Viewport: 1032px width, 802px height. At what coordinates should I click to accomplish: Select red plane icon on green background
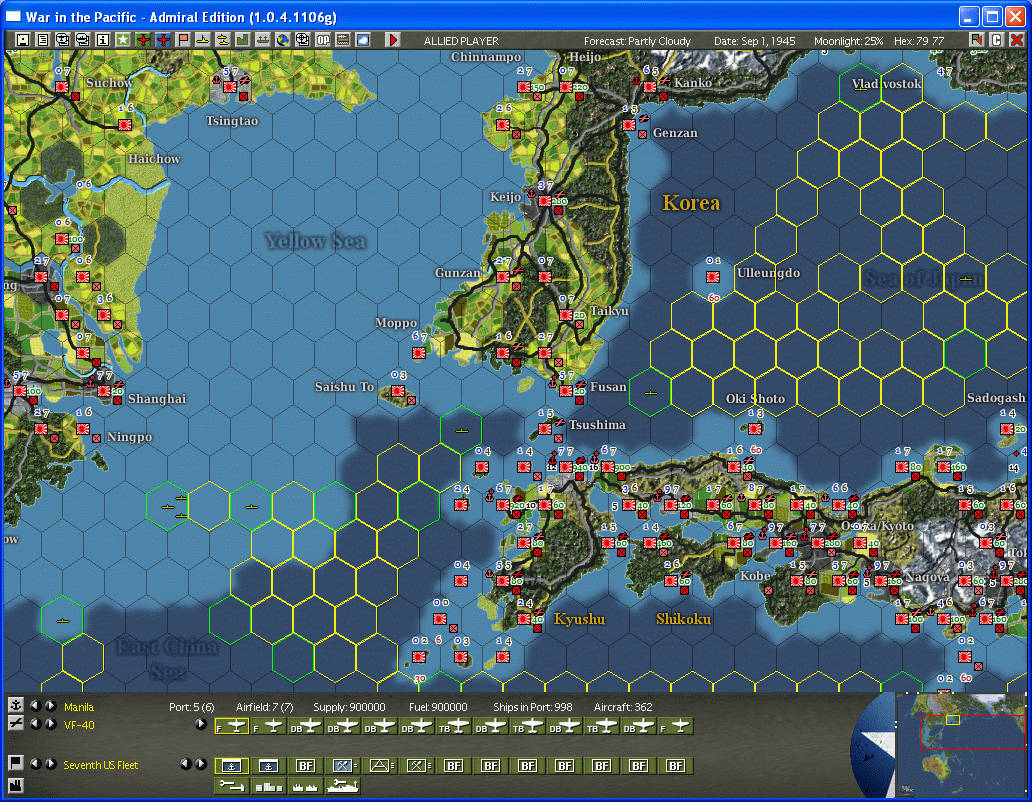point(143,39)
